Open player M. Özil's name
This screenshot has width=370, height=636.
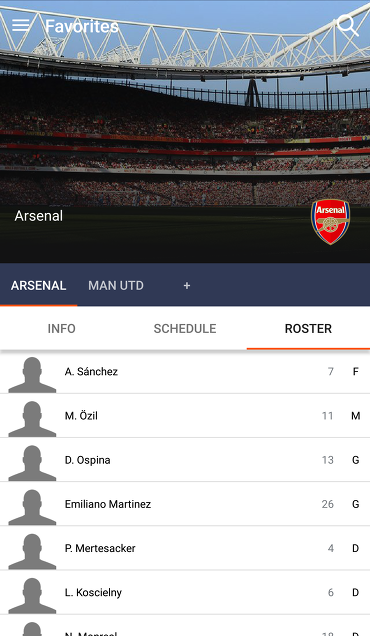[x=81, y=416]
